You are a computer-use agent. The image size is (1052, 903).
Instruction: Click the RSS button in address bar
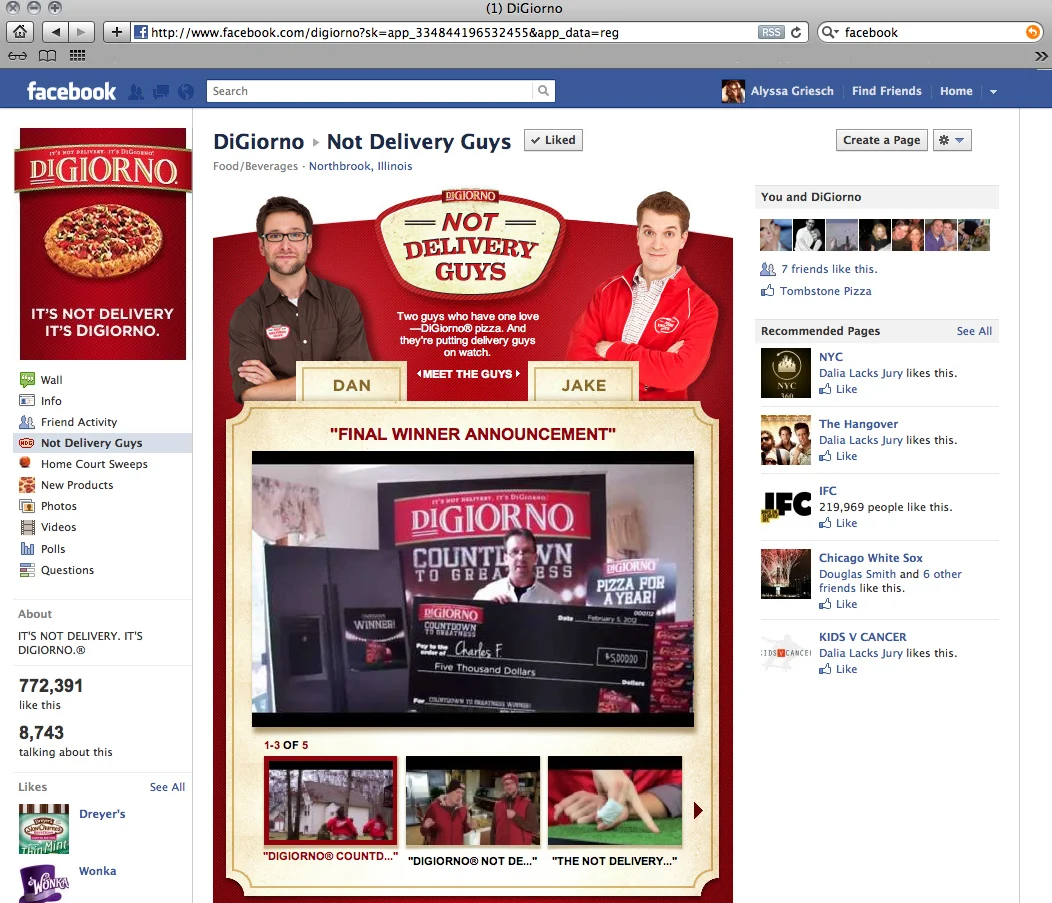pos(771,32)
